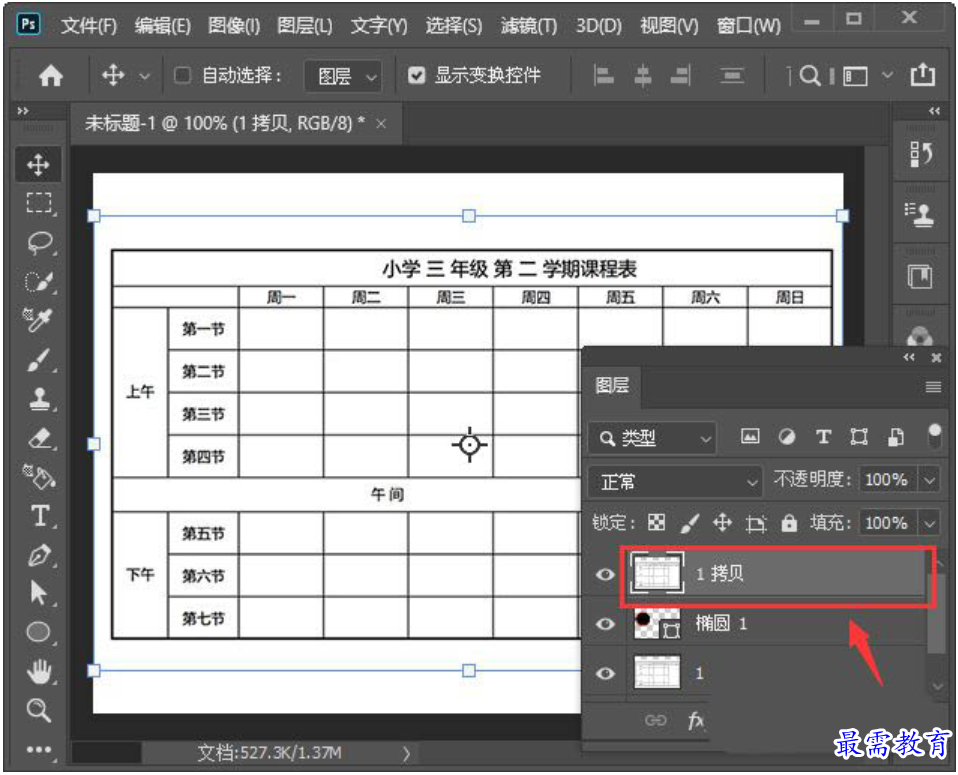Collapse the Layers panel double arrow
The height and width of the screenshot is (775, 958).
[909, 358]
